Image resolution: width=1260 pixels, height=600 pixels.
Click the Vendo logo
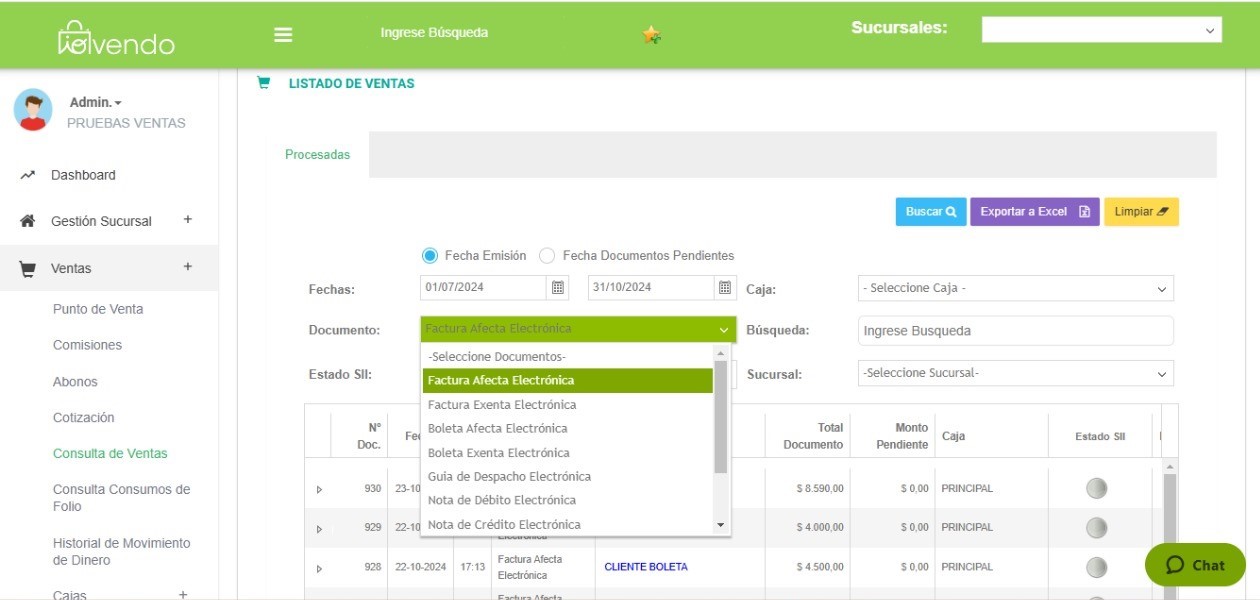point(116,38)
